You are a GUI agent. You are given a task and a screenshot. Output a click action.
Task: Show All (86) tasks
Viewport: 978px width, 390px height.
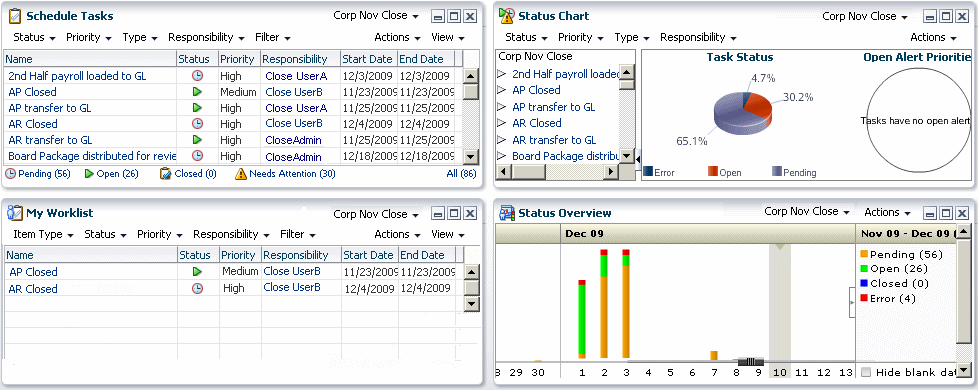click(x=462, y=173)
